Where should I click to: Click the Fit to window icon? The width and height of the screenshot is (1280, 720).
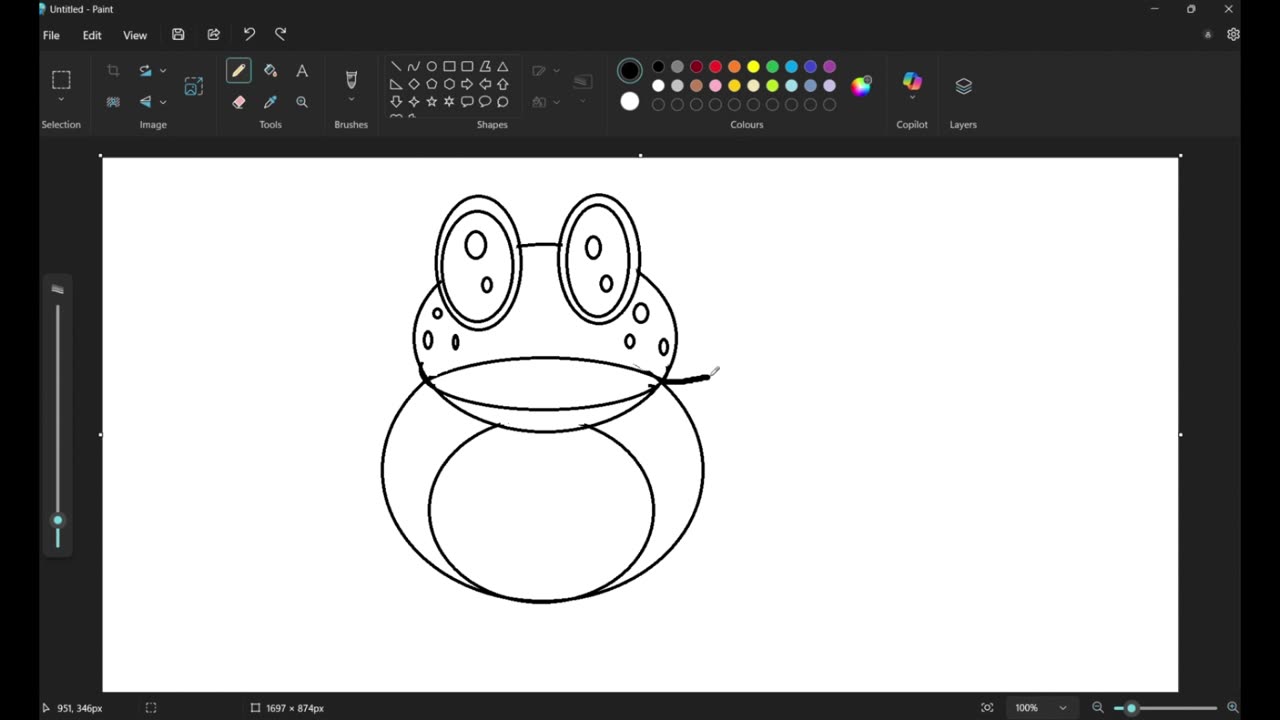[x=987, y=708]
